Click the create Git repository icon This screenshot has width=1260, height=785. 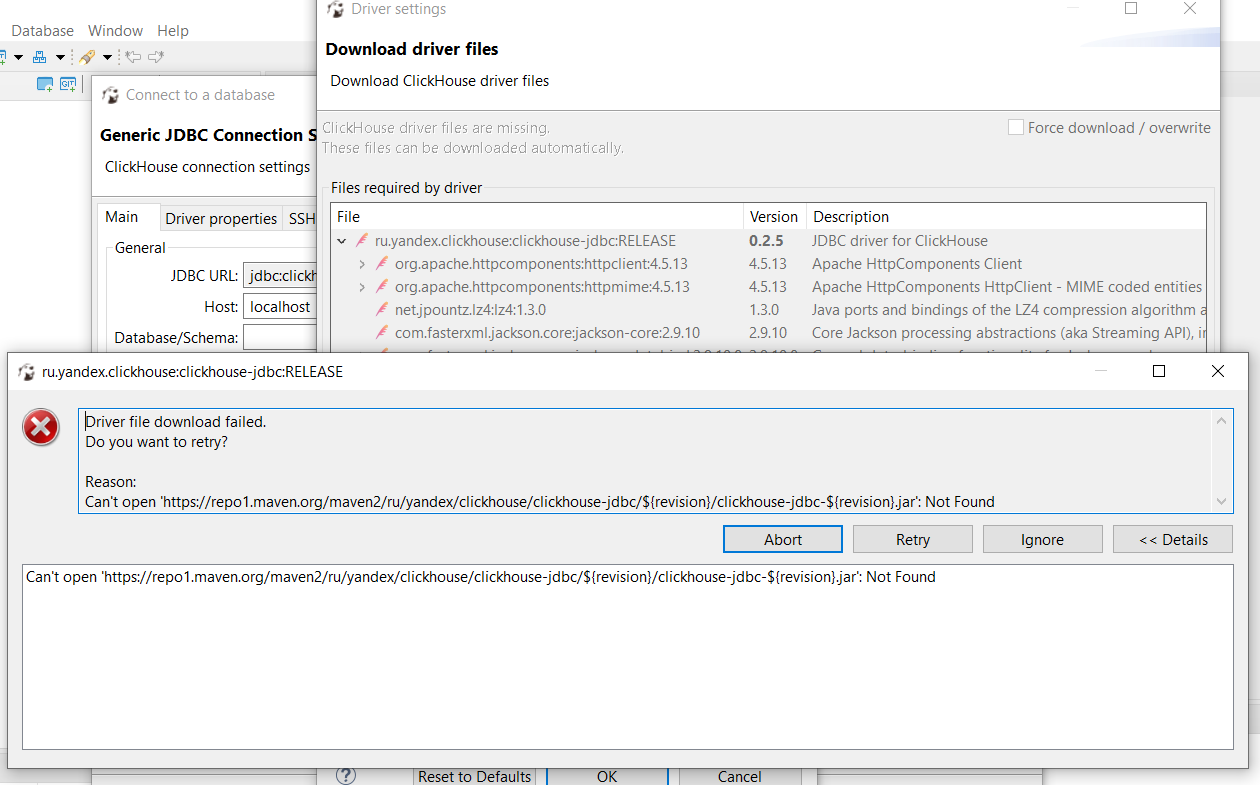pos(67,84)
